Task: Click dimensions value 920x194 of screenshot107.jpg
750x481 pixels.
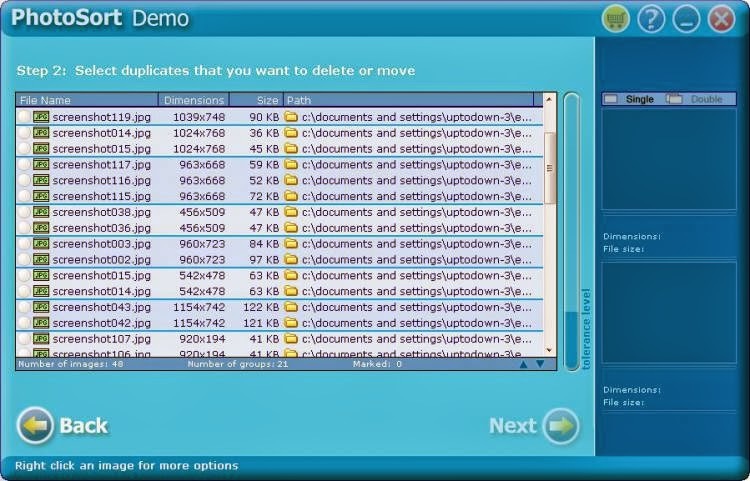Action: pos(202,339)
